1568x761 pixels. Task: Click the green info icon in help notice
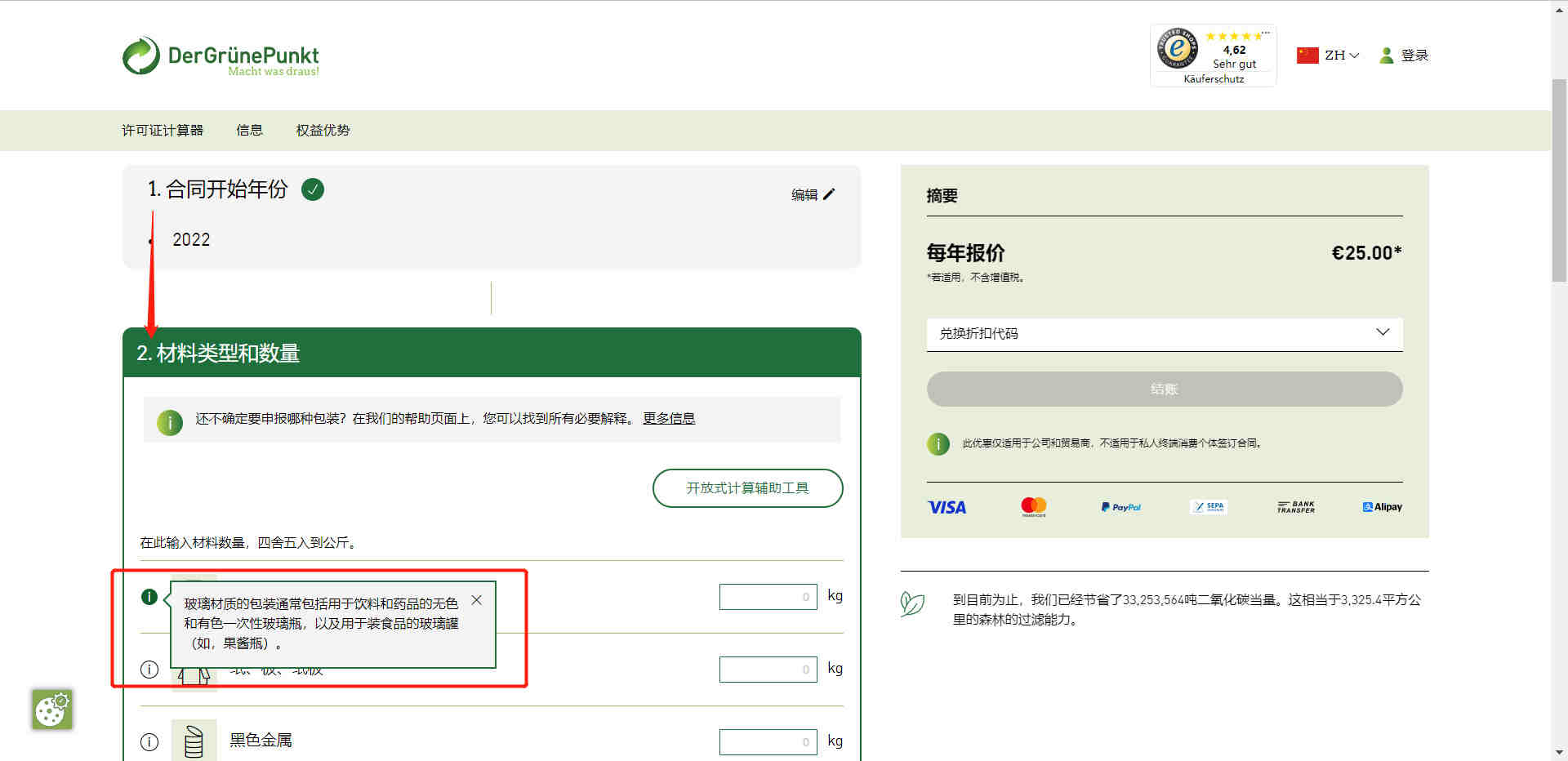(170, 422)
